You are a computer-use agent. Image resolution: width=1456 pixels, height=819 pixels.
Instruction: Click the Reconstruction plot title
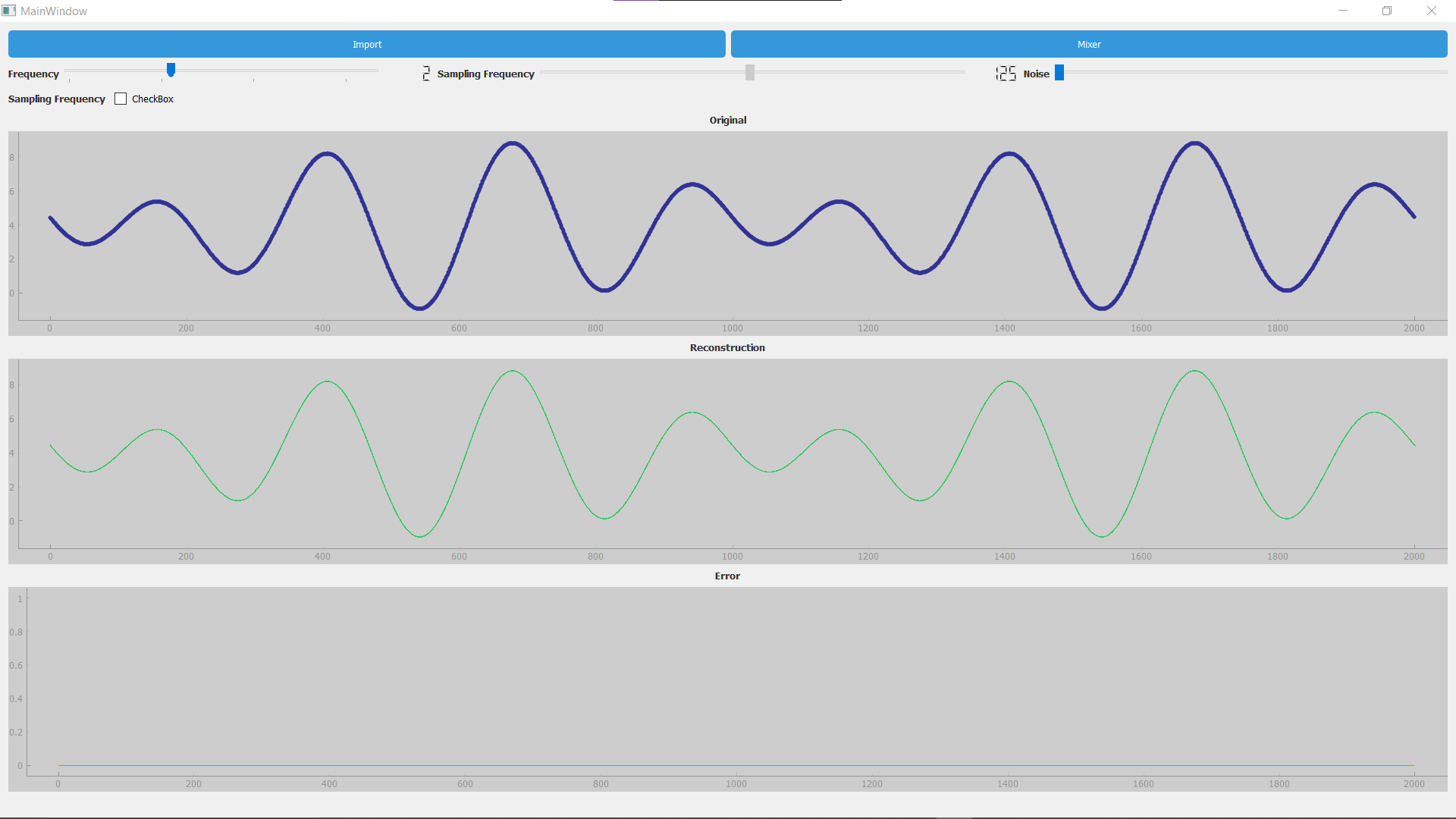pyautogui.click(x=726, y=347)
